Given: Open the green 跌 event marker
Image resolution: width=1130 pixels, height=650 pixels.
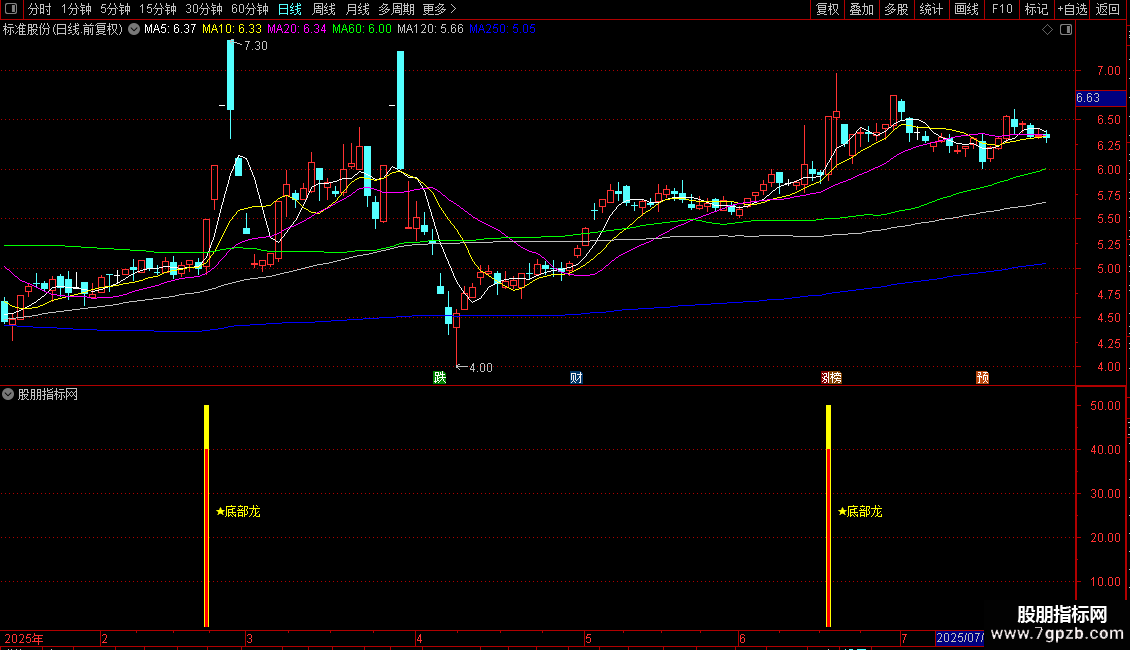Looking at the screenshot, I should [x=440, y=378].
